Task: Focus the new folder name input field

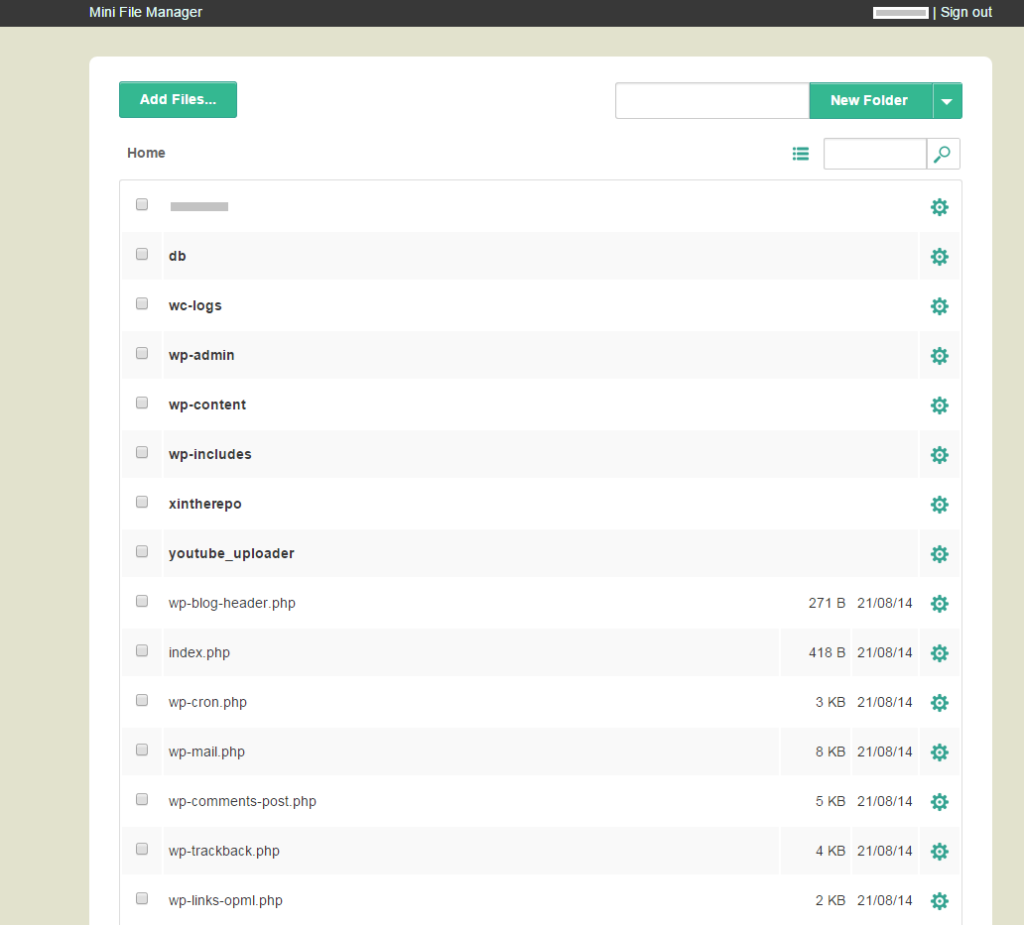Action: tap(712, 101)
